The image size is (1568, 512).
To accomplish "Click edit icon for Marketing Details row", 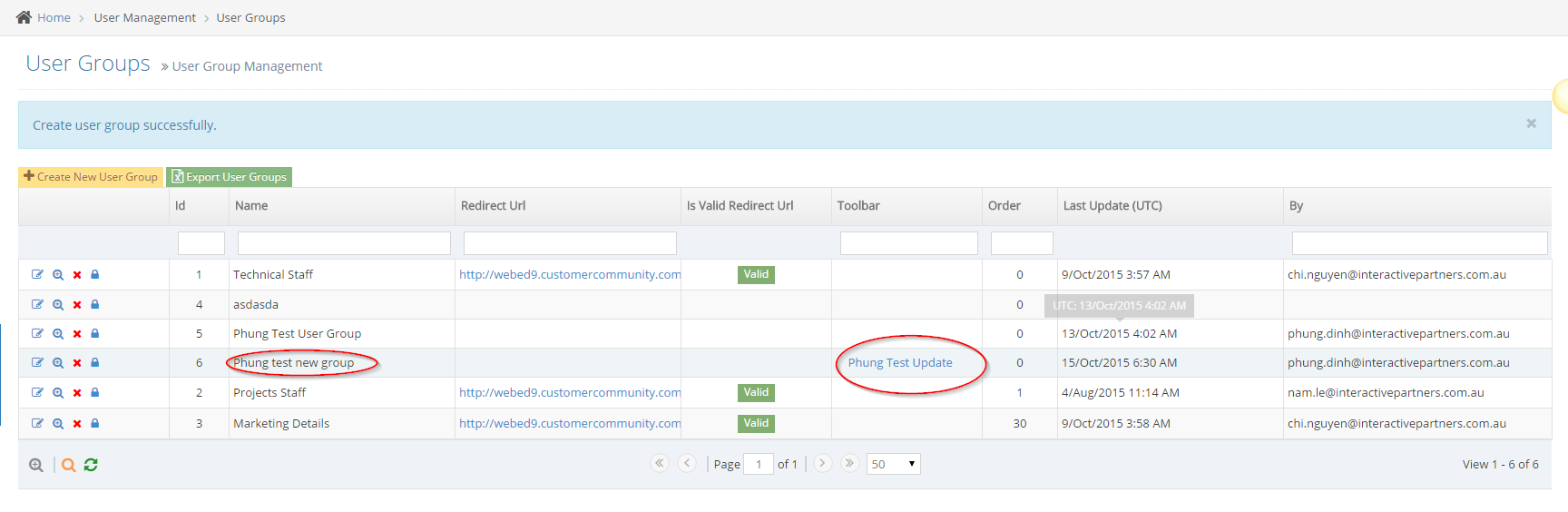I will pyautogui.click(x=37, y=423).
